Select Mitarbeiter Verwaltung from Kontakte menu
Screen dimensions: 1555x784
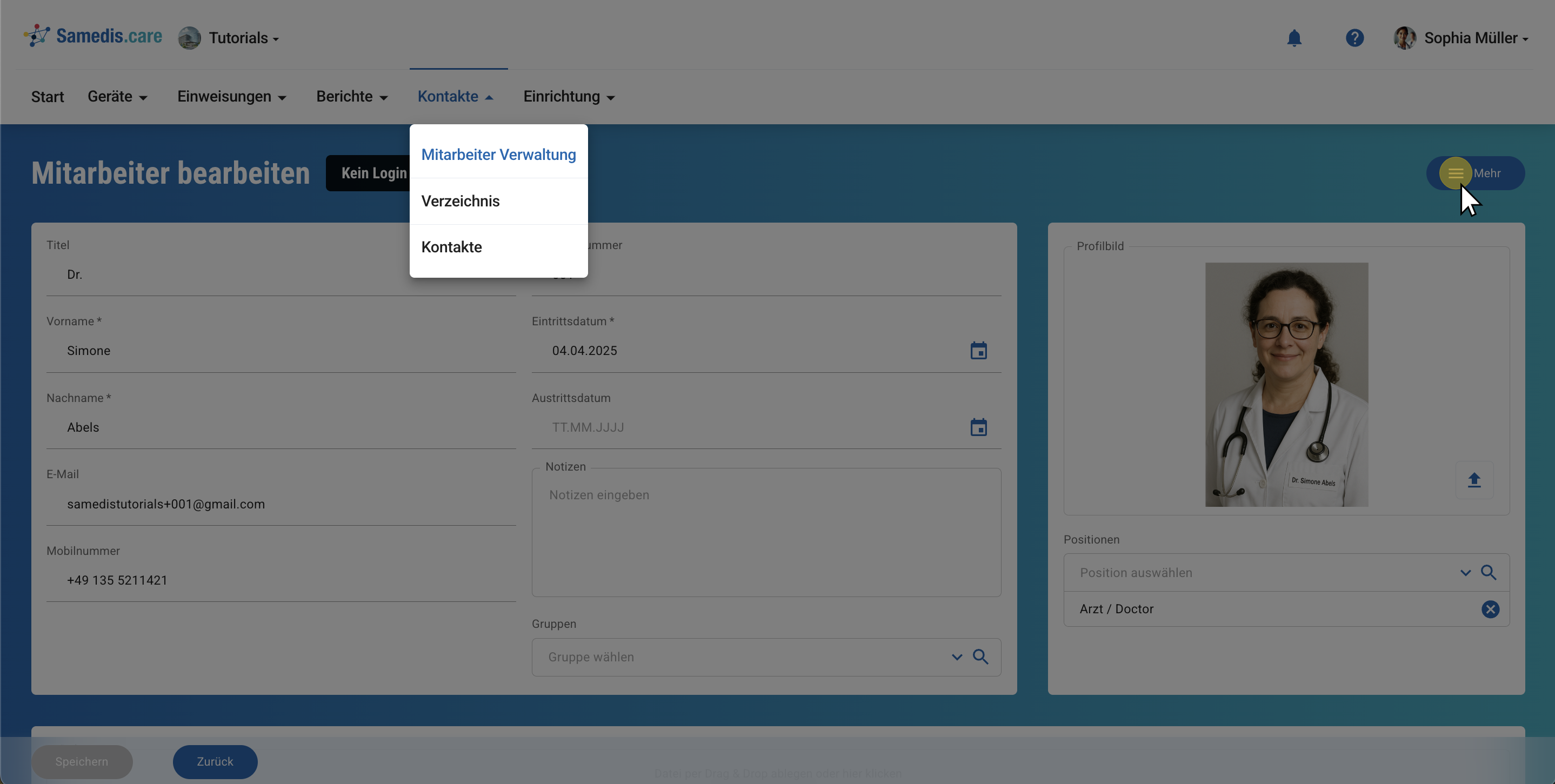[x=498, y=155]
